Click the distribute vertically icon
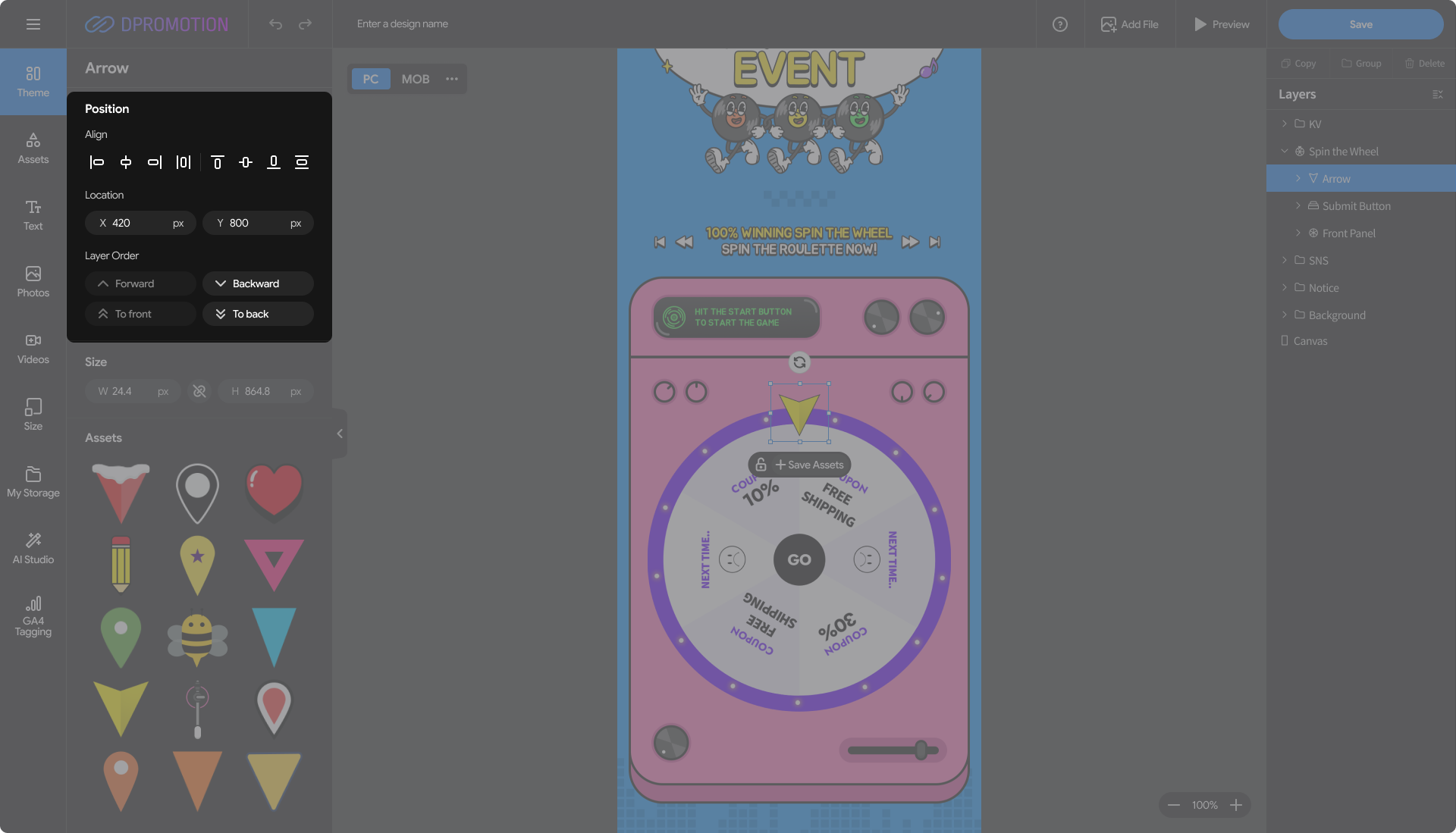This screenshot has width=1456, height=833. (302, 162)
